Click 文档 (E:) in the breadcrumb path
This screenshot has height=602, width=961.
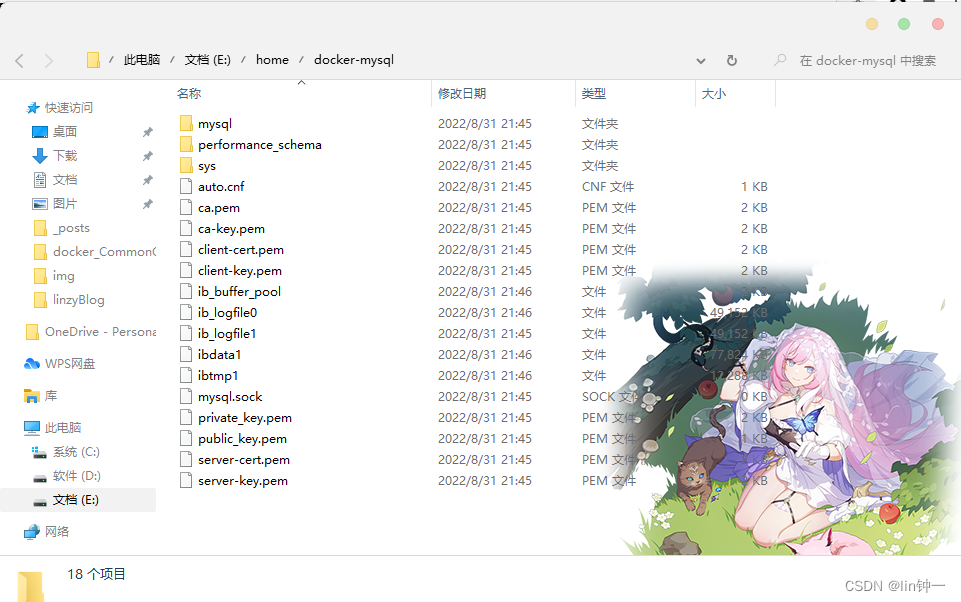coord(207,59)
